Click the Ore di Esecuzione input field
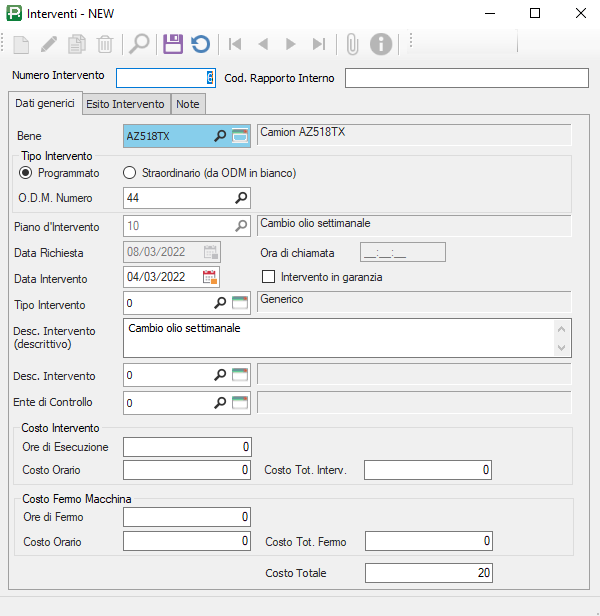 tap(187, 446)
